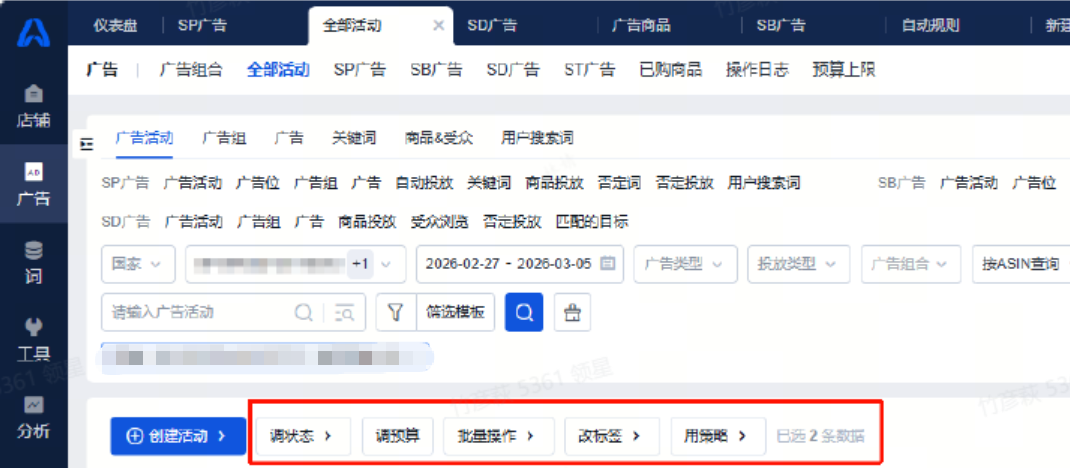Open the 分析 (Analysis) sidebar section

tap(33, 418)
